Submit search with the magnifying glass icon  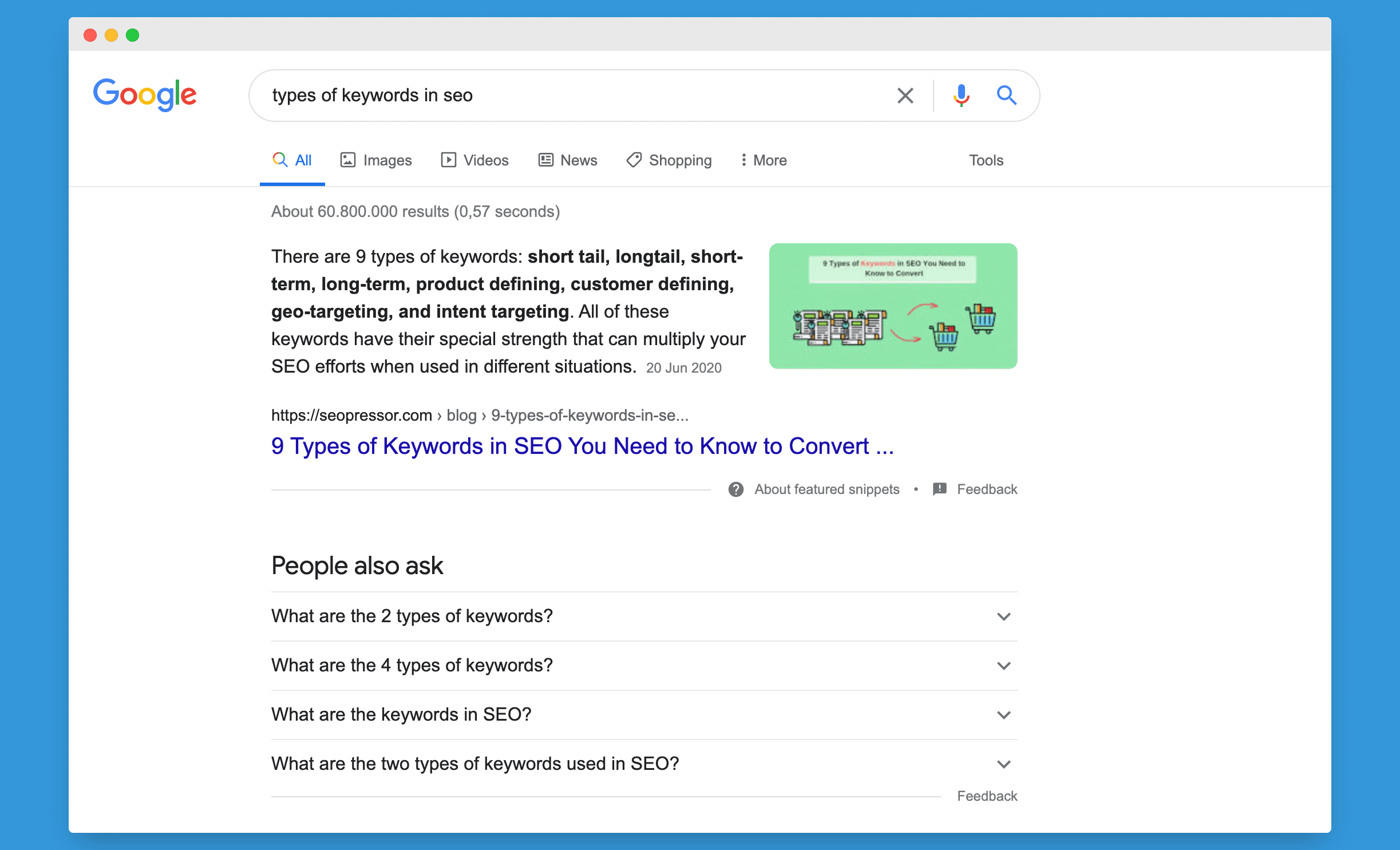tap(1006, 95)
